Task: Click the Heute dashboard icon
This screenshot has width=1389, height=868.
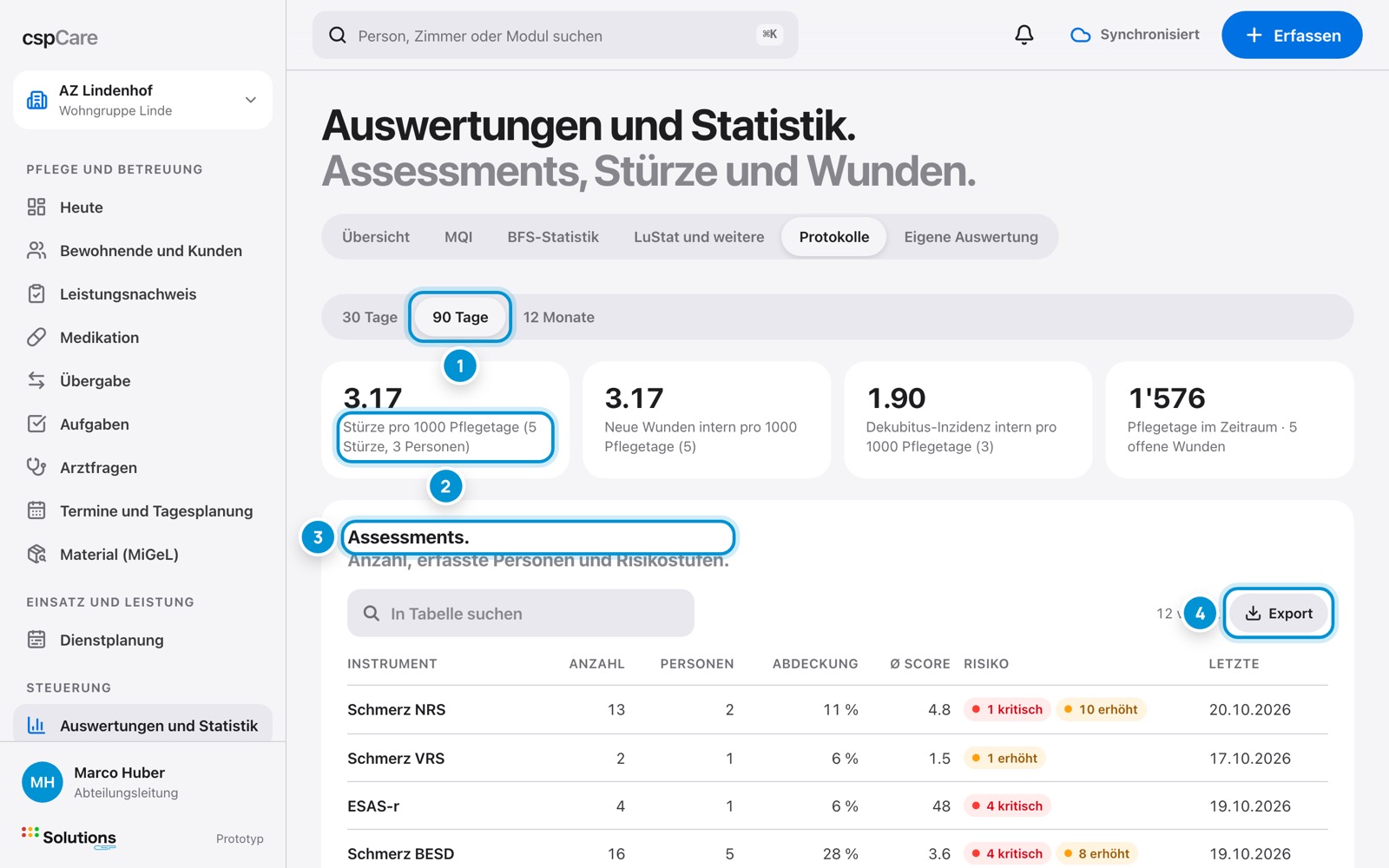Action: point(36,207)
